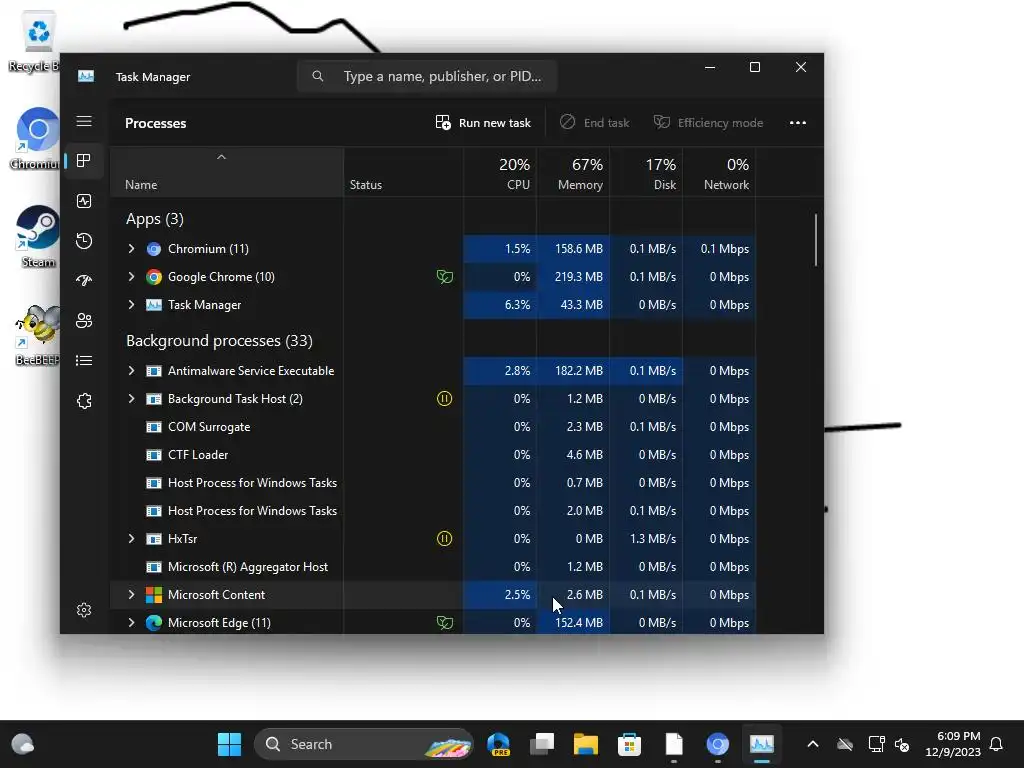Open the more options ellipsis menu
Image resolution: width=1024 pixels, height=768 pixels.
coord(797,123)
